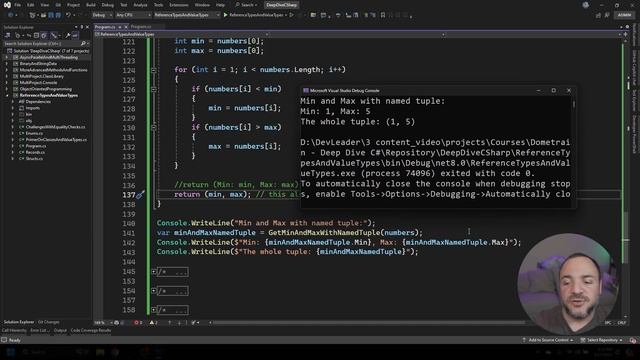
Task: Collapse the if block at line 126
Action: pos(154,89)
